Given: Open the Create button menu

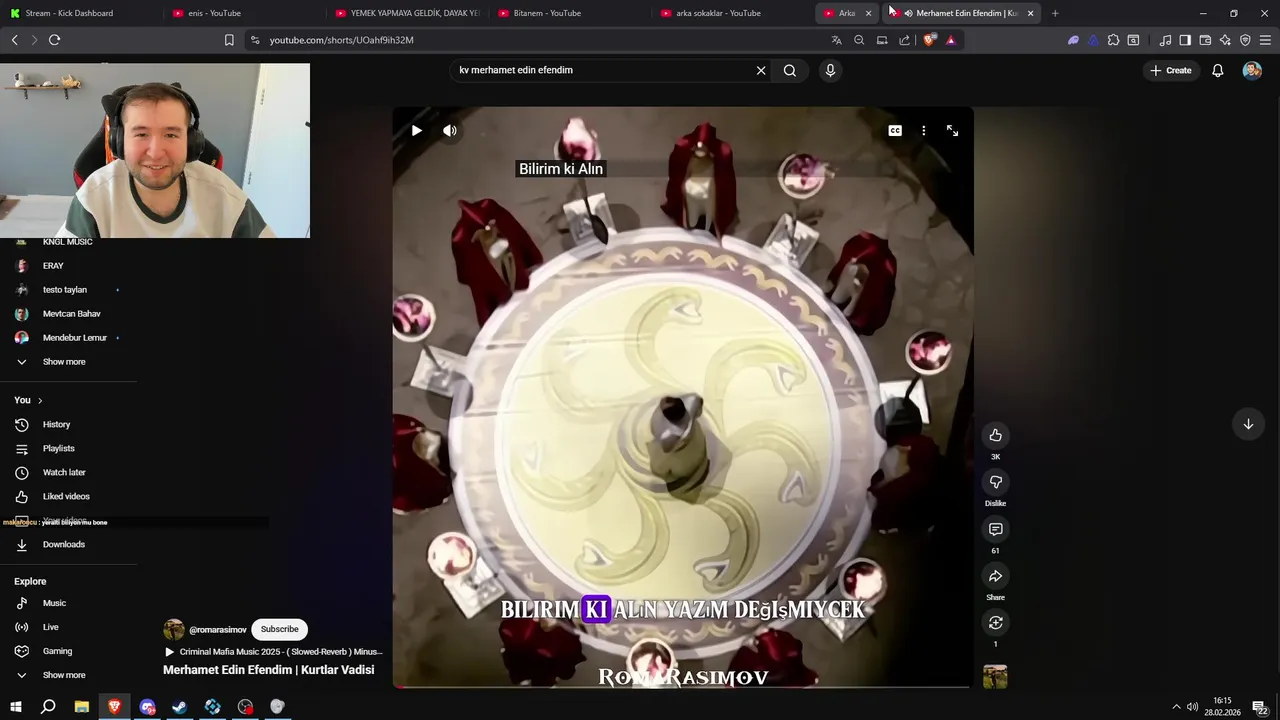Looking at the screenshot, I should tap(1171, 70).
